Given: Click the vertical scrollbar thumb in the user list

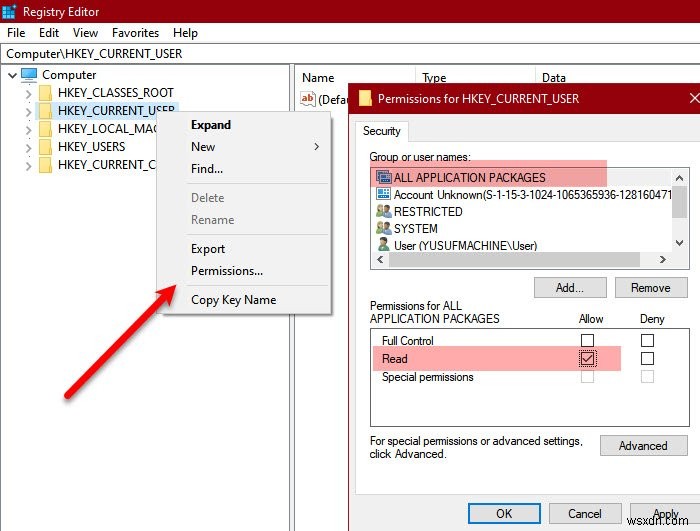Looking at the screenshot, I should point(679,202).
